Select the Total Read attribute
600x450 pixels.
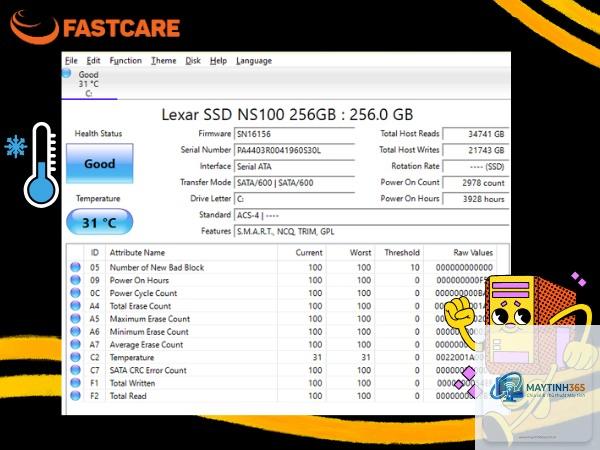coord(128,396)
